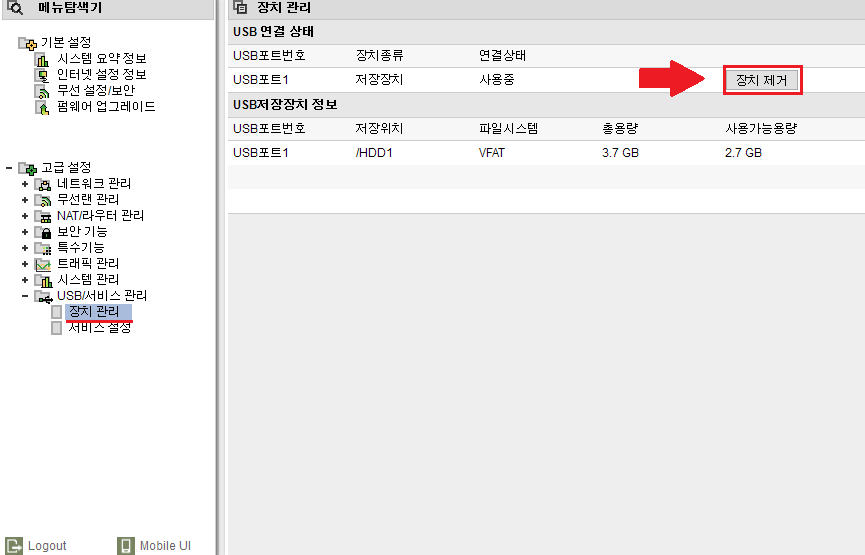The image size is (865, 555).
Task: Click the USB/서비스 관리 USB icon
Action: click(43, 296)
